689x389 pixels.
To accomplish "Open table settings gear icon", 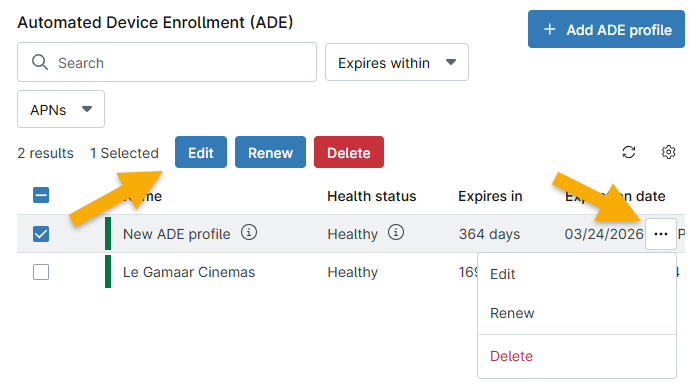I will 668,152.
